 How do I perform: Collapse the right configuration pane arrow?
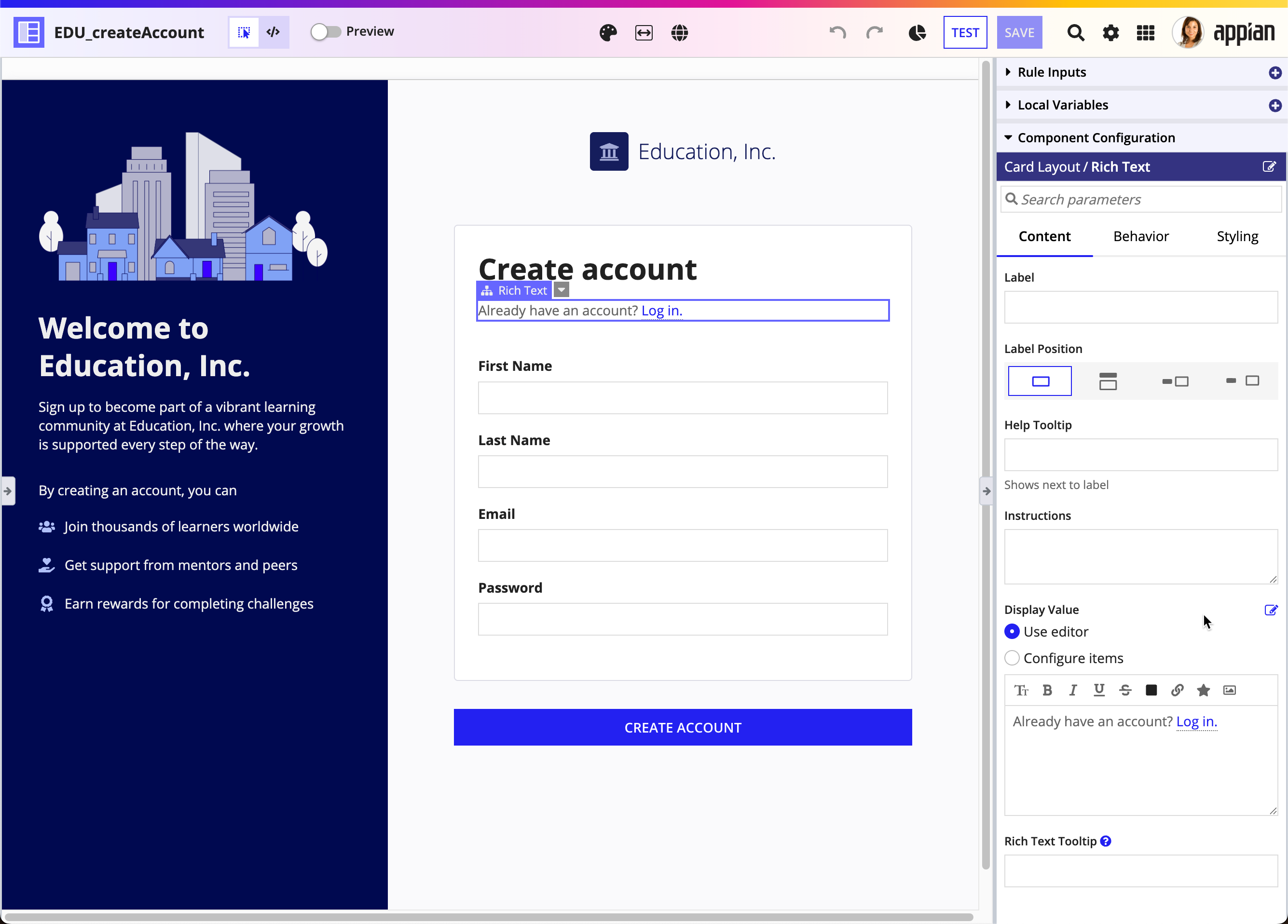[987, 491]
